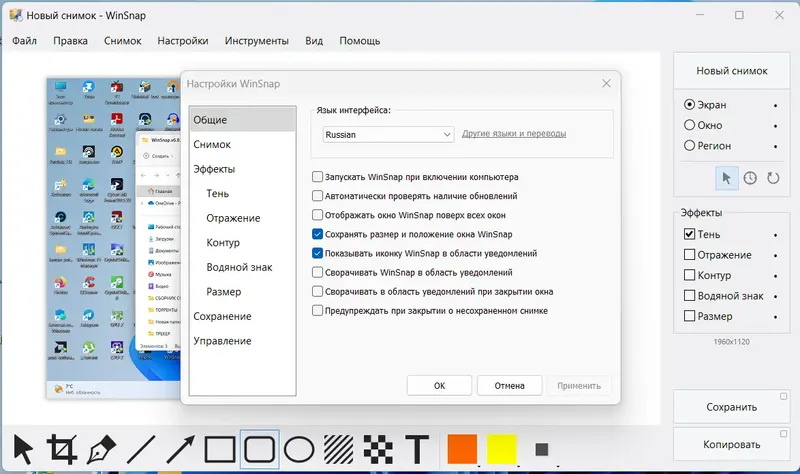This screenshot has width=800, height=474.
Task: Pick the orange color swatch
Action: (x=462, y=450)
